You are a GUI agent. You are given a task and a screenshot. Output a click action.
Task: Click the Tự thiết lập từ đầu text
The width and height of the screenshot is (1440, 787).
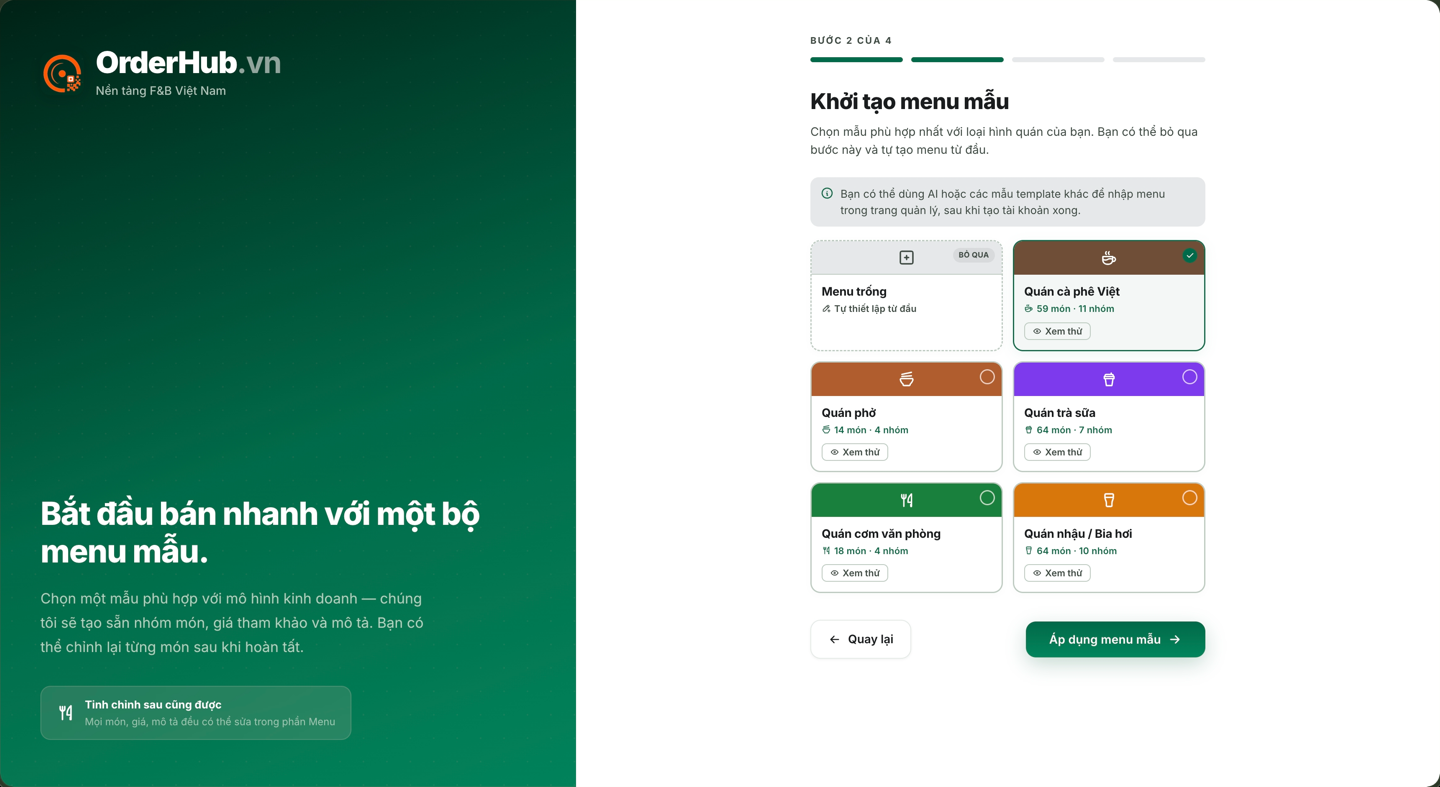click(875, 309)
